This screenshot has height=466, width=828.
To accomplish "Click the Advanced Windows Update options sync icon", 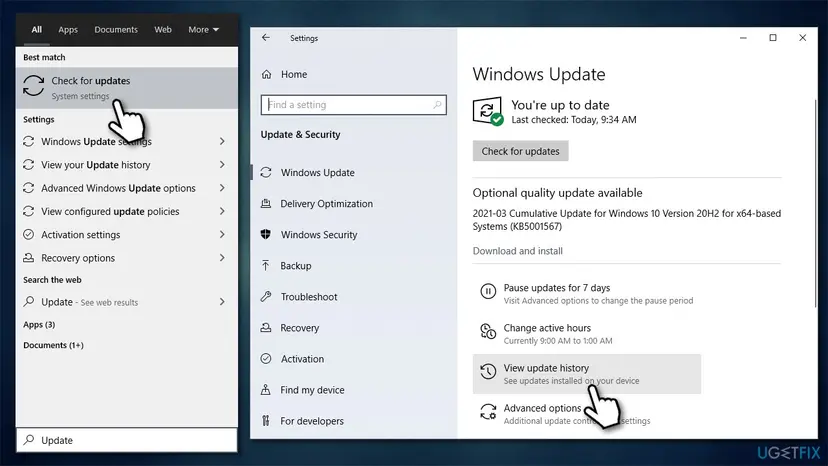I will pyautogui.click(x=29, y=188).
